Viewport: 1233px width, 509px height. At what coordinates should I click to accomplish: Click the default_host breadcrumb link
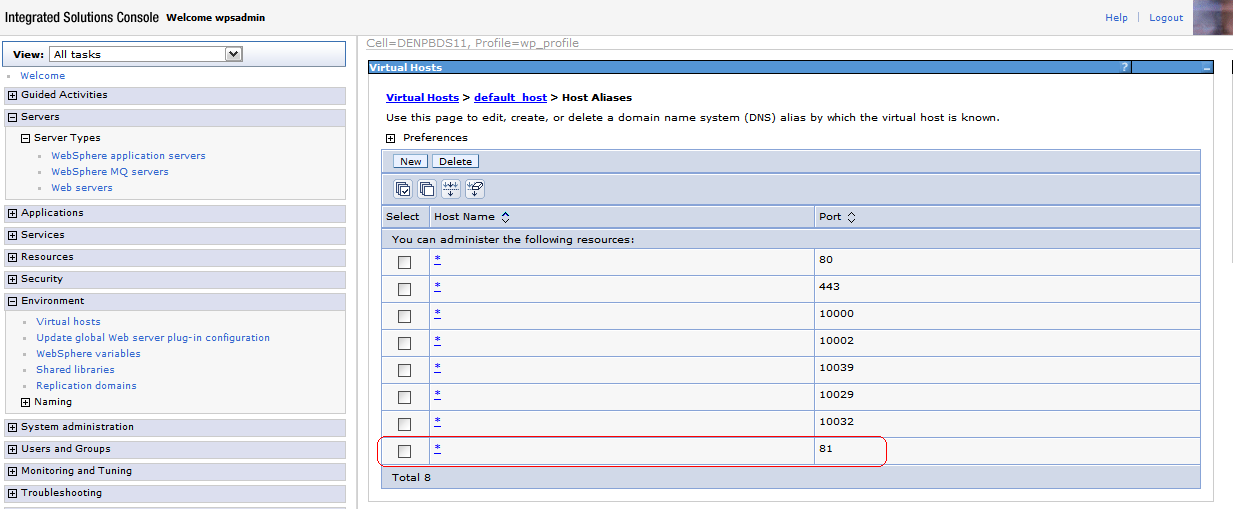pos(510,98)
